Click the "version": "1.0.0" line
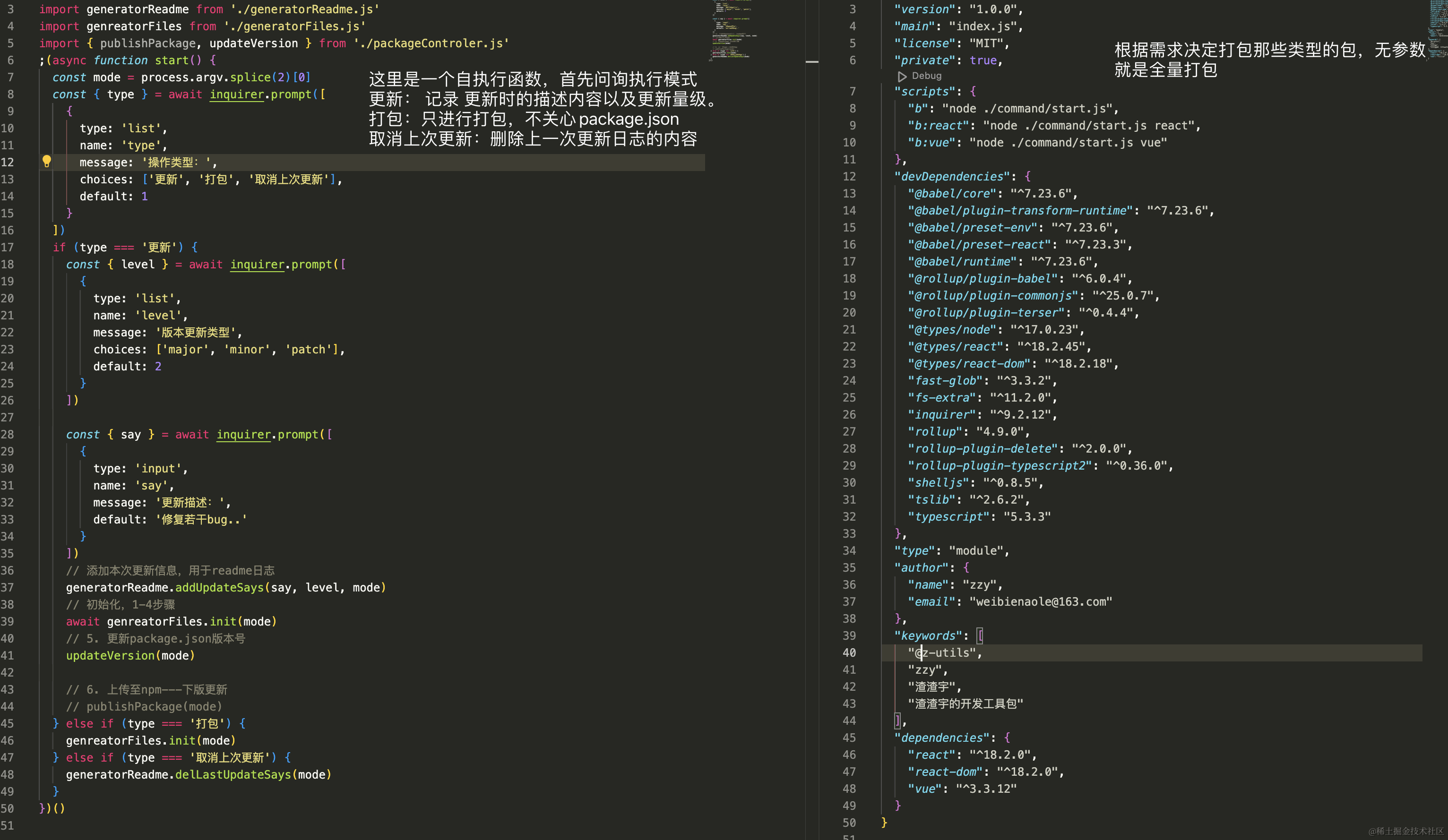This screenshot has height=840, width=1448. [958, 9]
